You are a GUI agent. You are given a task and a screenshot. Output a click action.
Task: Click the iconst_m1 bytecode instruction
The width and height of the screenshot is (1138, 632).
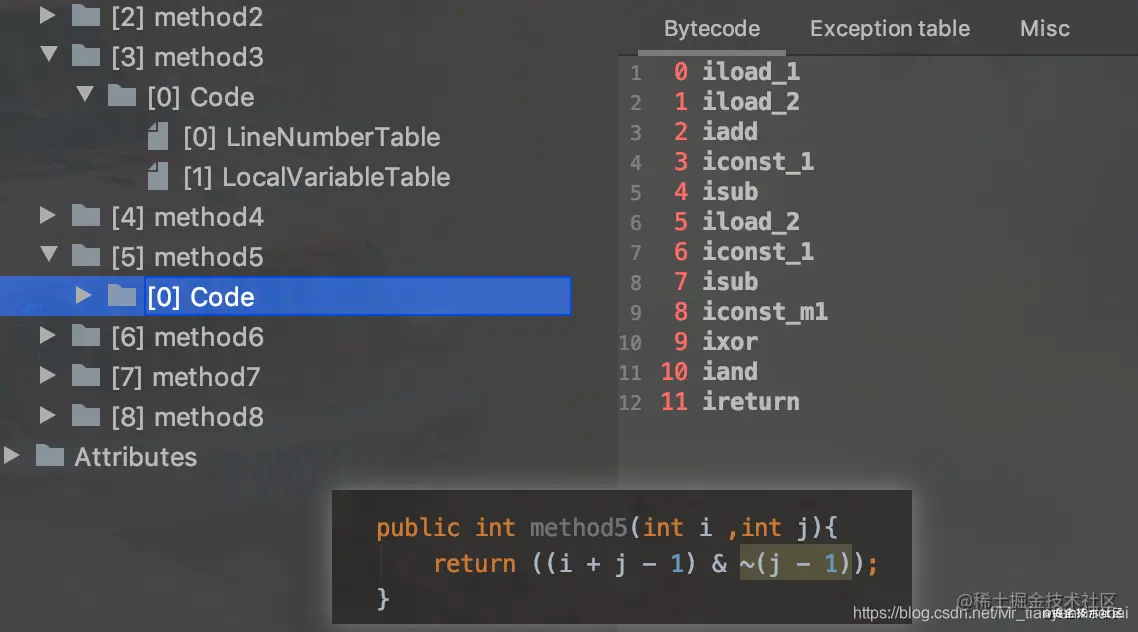764,311
